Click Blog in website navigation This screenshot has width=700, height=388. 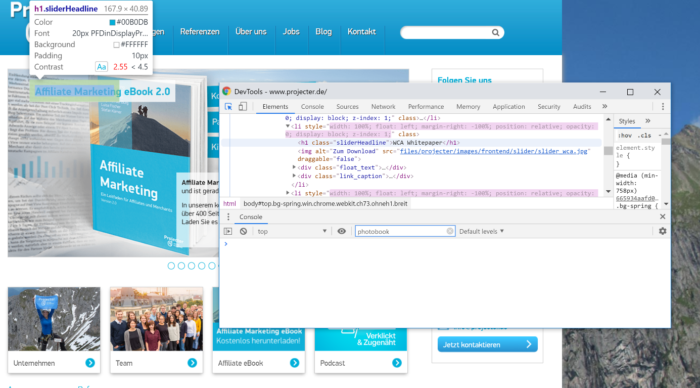[324, 32]
